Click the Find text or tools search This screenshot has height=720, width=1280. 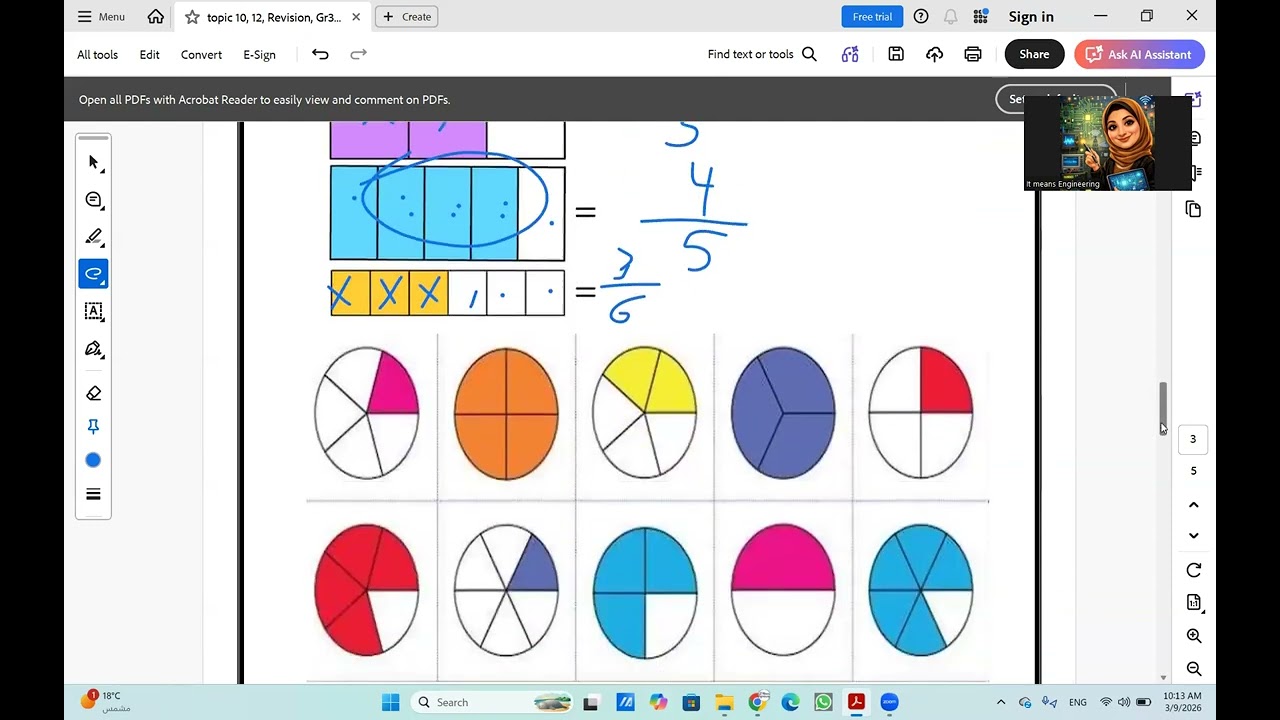(762, 54)
